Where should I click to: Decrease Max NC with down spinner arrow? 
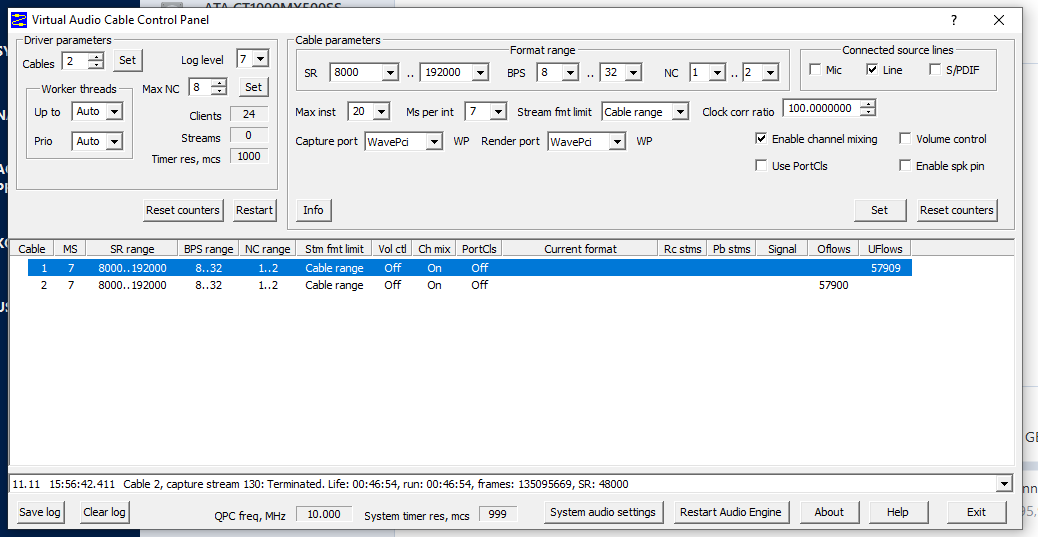click(x=219, y=92)
